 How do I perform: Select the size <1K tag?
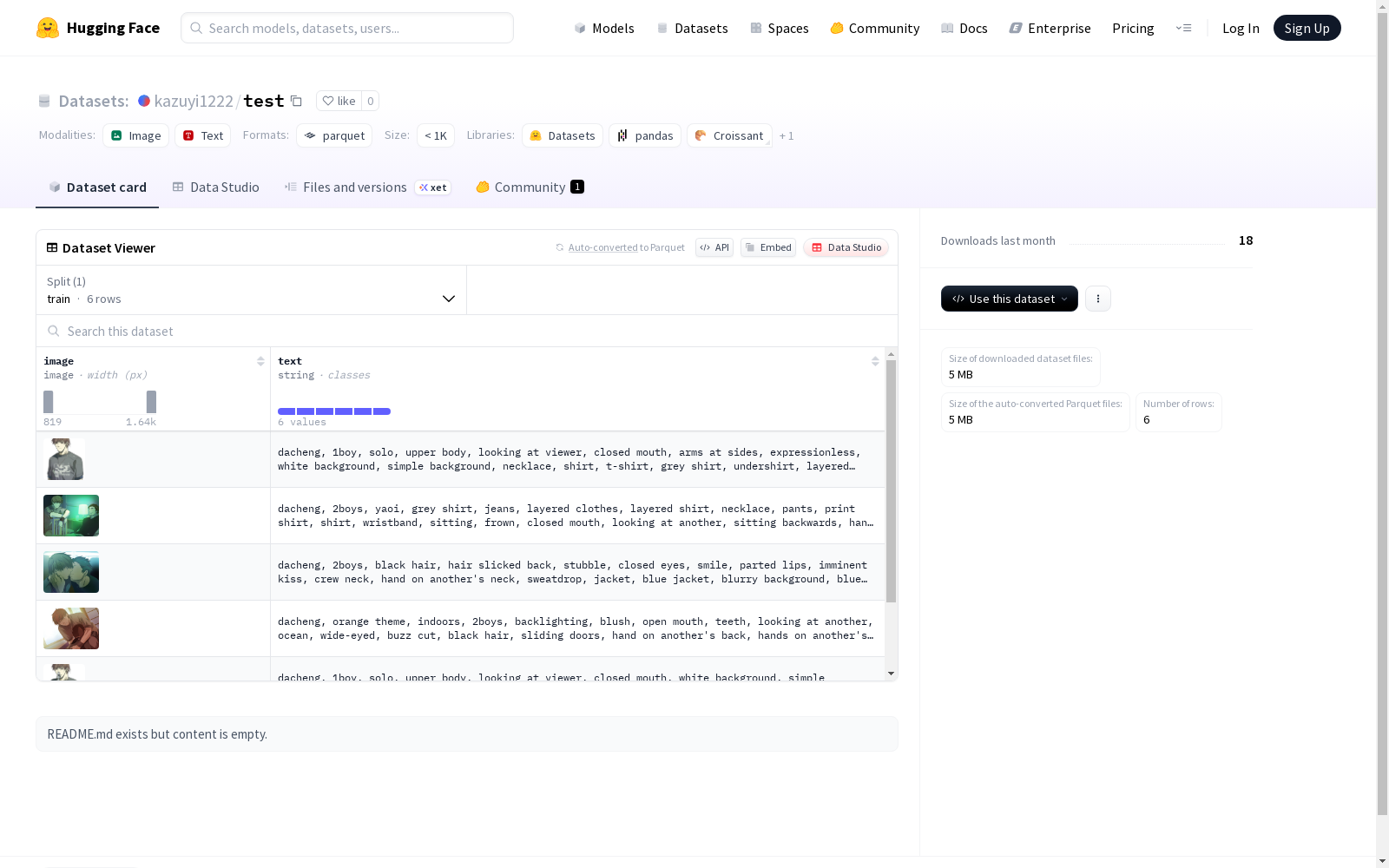436,135
